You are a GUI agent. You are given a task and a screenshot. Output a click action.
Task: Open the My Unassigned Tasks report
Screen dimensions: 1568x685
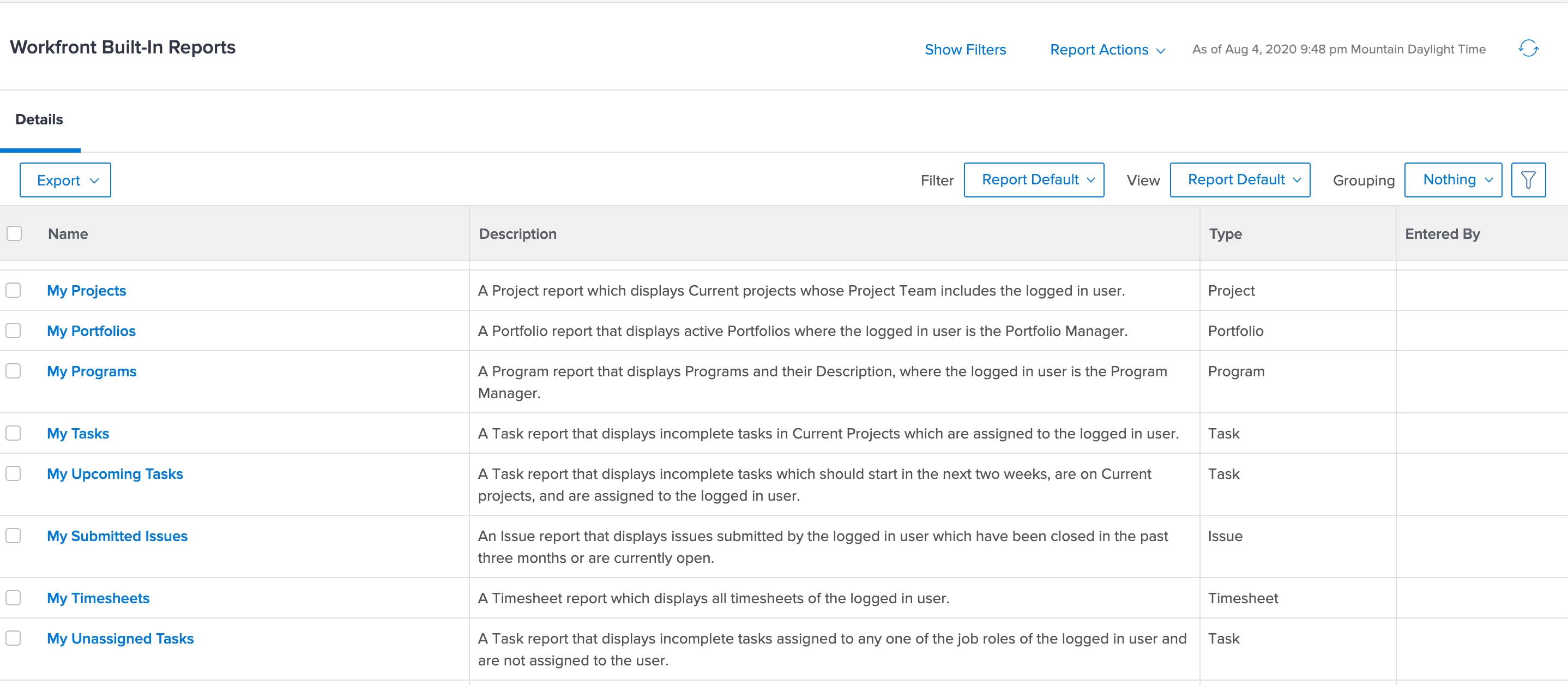click(x=120, y=639)
